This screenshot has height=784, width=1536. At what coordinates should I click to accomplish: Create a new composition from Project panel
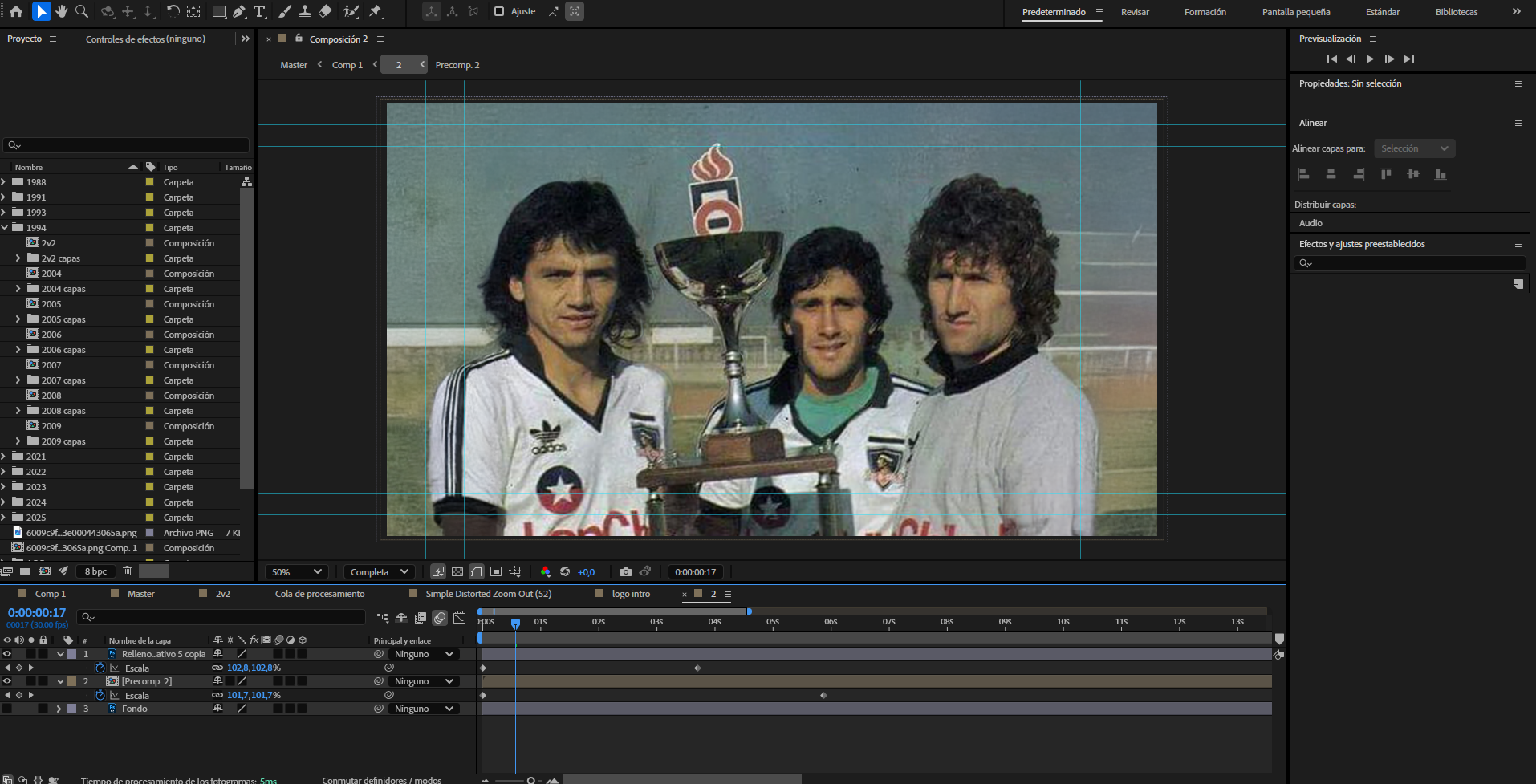tap(45, 571)
